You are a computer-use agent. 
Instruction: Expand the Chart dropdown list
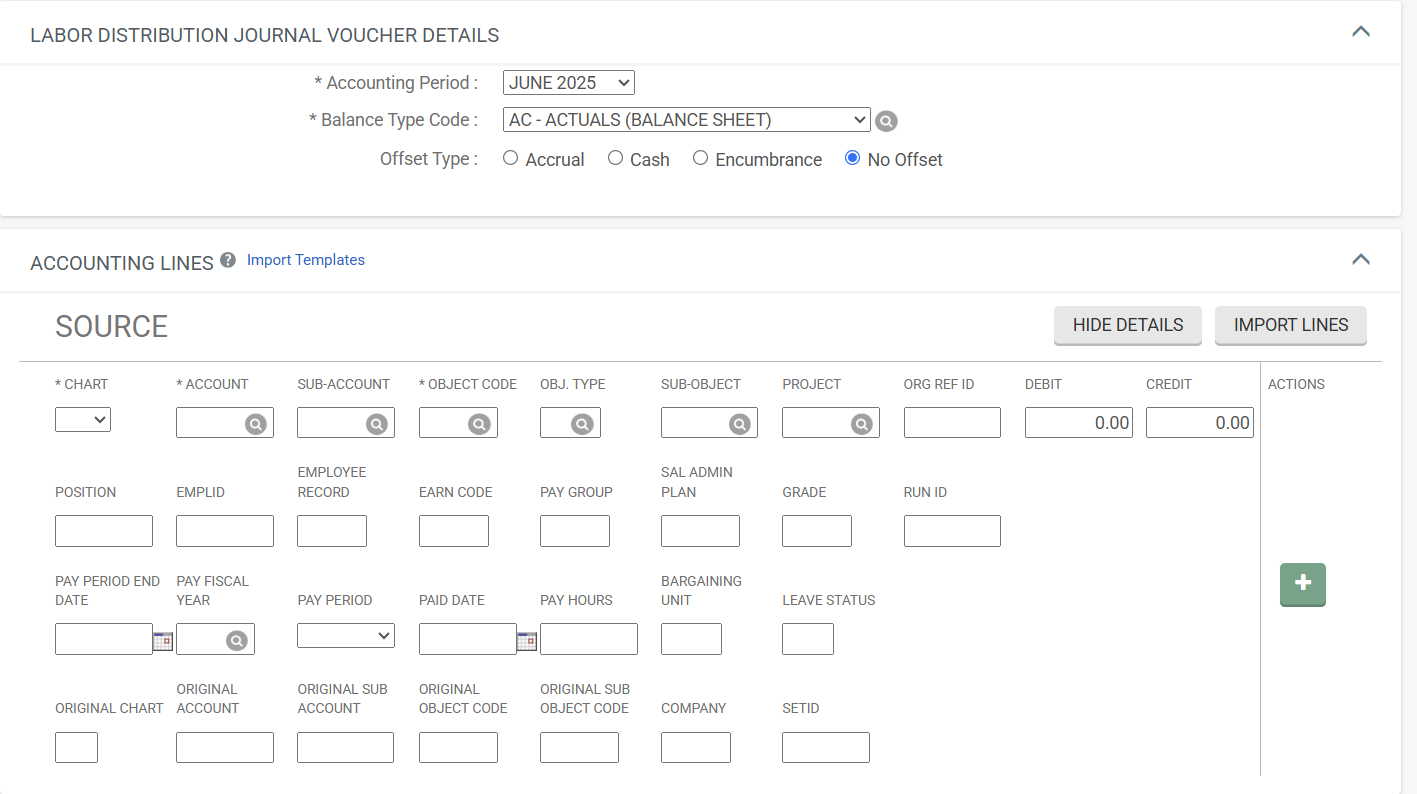coord(83,421)
